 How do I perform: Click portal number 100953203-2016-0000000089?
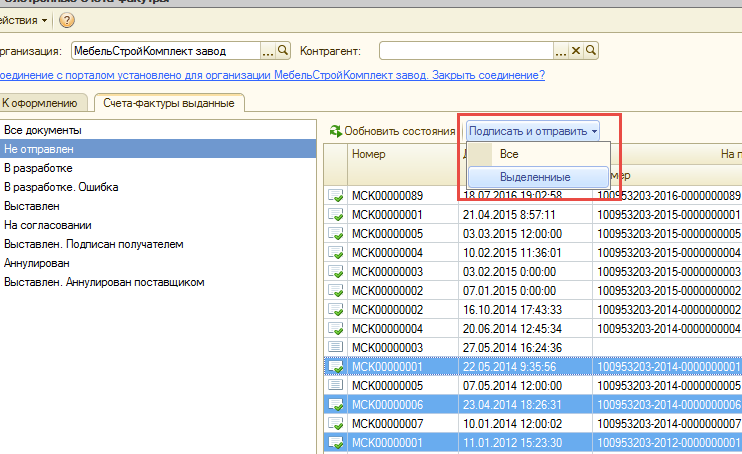668,196
